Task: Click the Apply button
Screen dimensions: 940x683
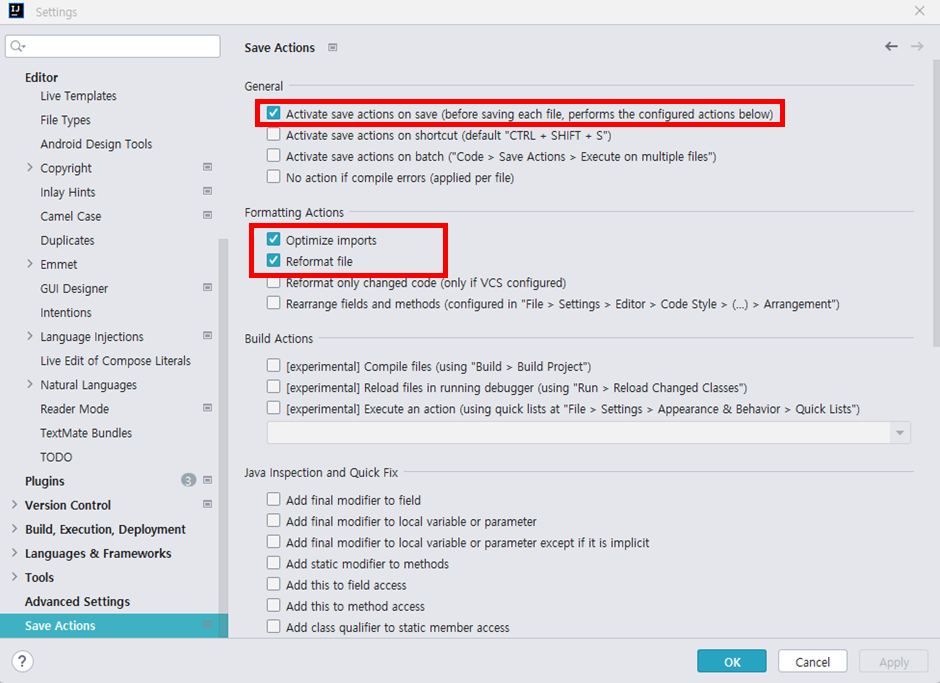Action: click(893, 661)
